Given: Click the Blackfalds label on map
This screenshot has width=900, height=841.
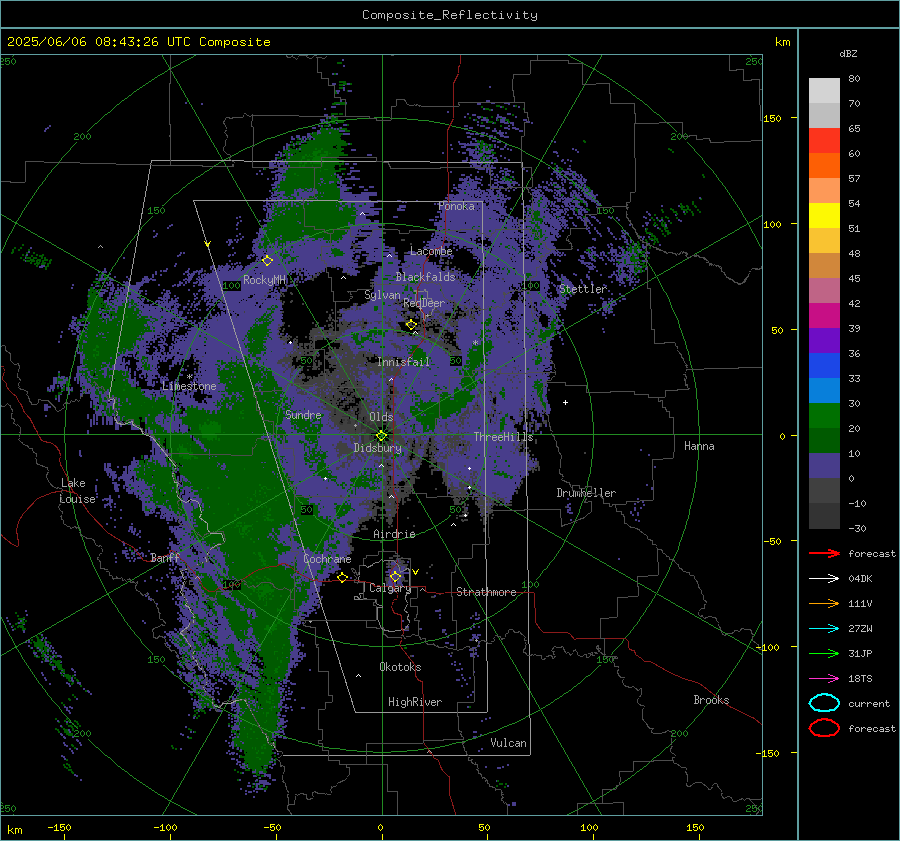Looking at the screenshot, I should 425,277.
